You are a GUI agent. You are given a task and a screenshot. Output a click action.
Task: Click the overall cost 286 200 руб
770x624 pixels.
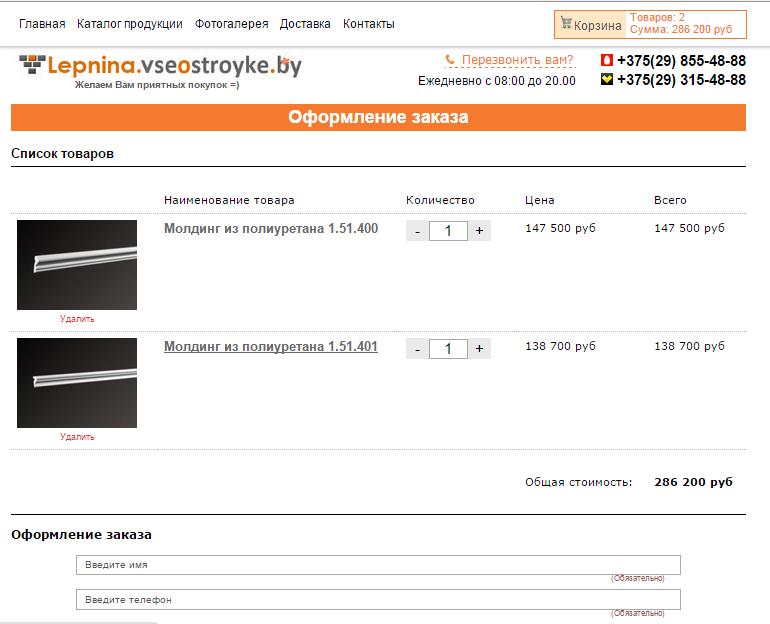(x=693, y=482)
